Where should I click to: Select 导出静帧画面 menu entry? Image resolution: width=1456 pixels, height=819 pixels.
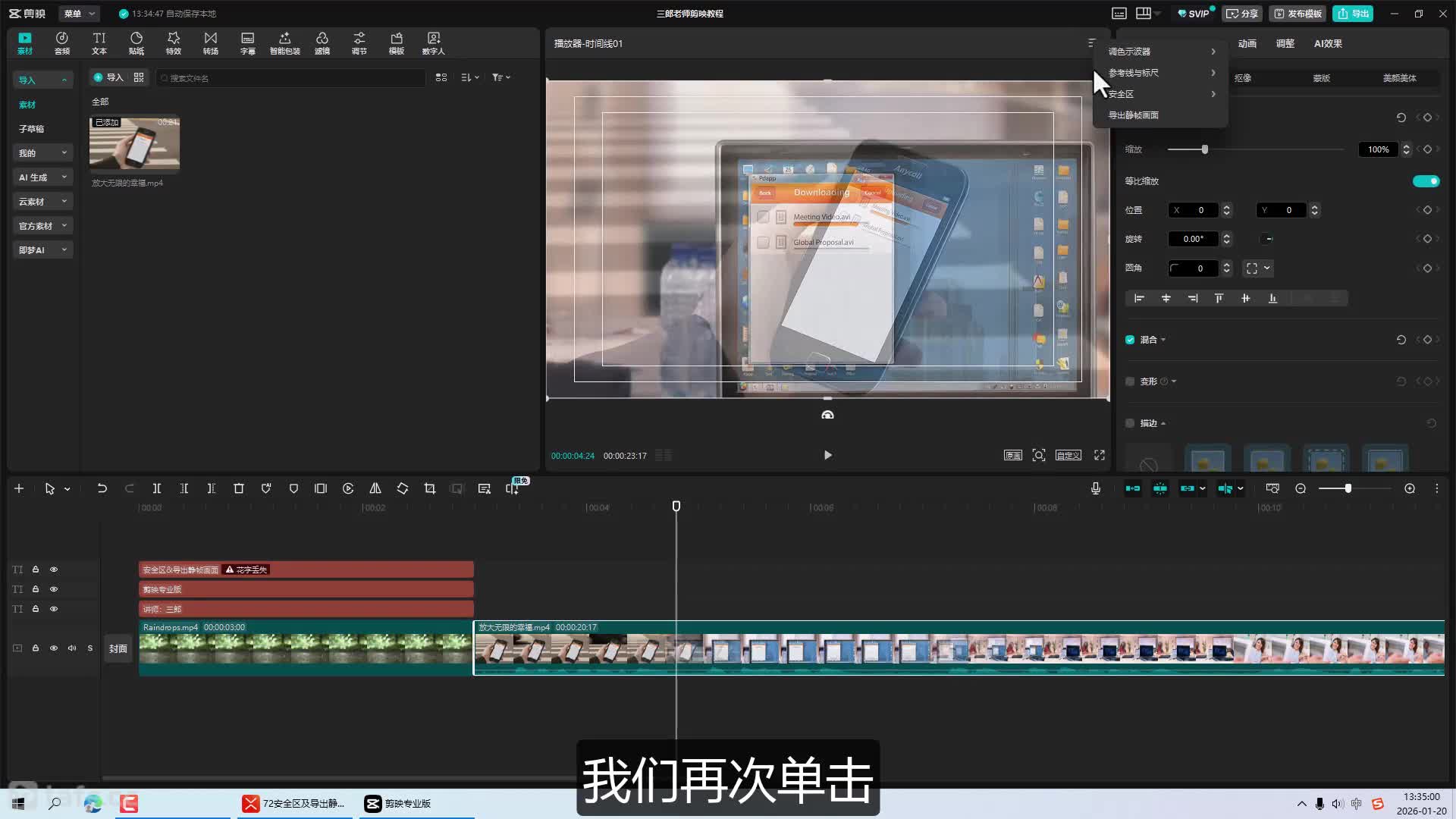[1134, 115]
